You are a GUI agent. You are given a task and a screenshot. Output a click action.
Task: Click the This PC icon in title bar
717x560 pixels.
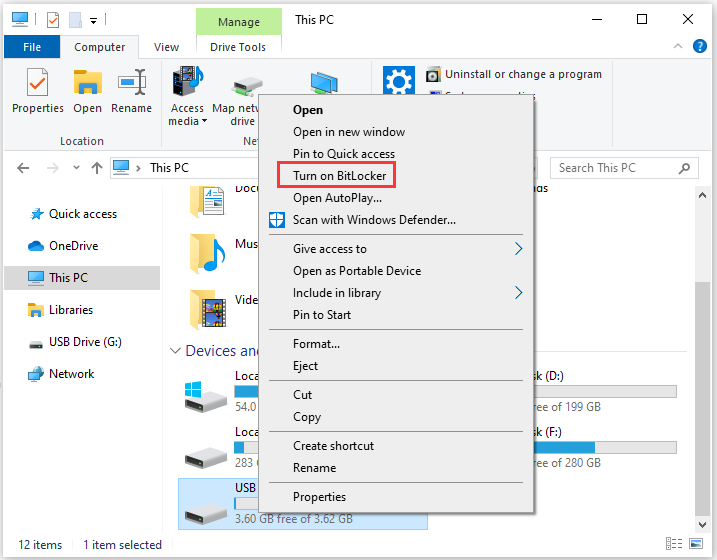click(20, 20)
